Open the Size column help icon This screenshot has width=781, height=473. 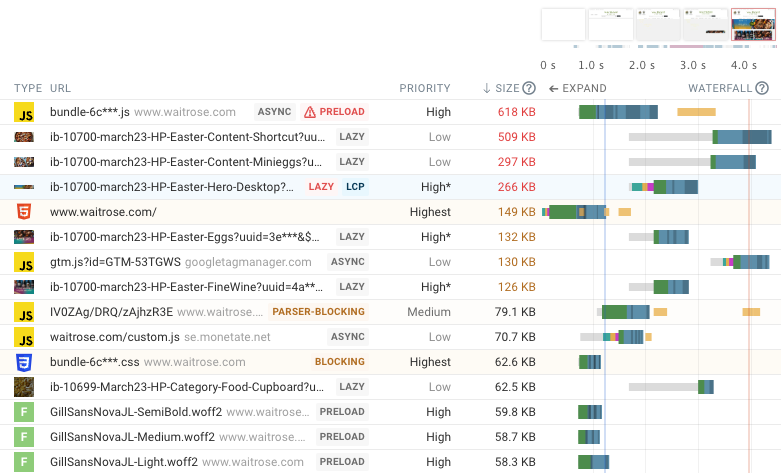coord(529,88)
